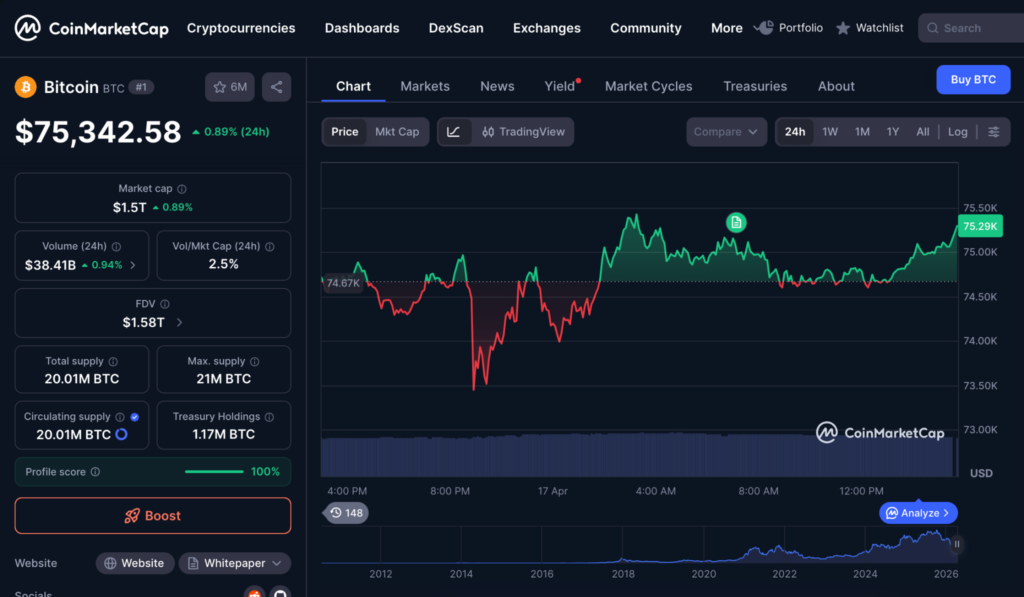Click the news document marker on chart
1024x597 pixels.
(736, 222)
